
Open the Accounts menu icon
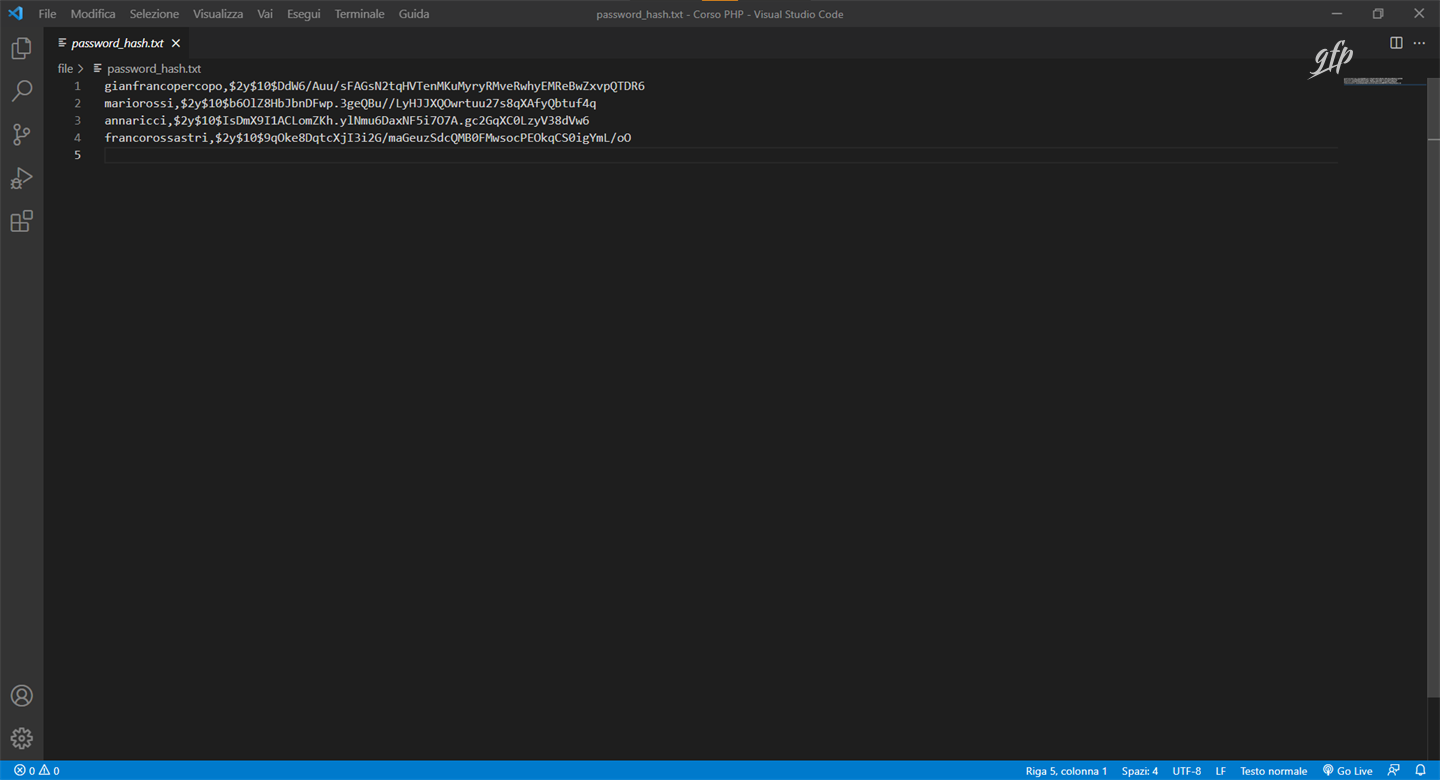click(x=21, y=696)
